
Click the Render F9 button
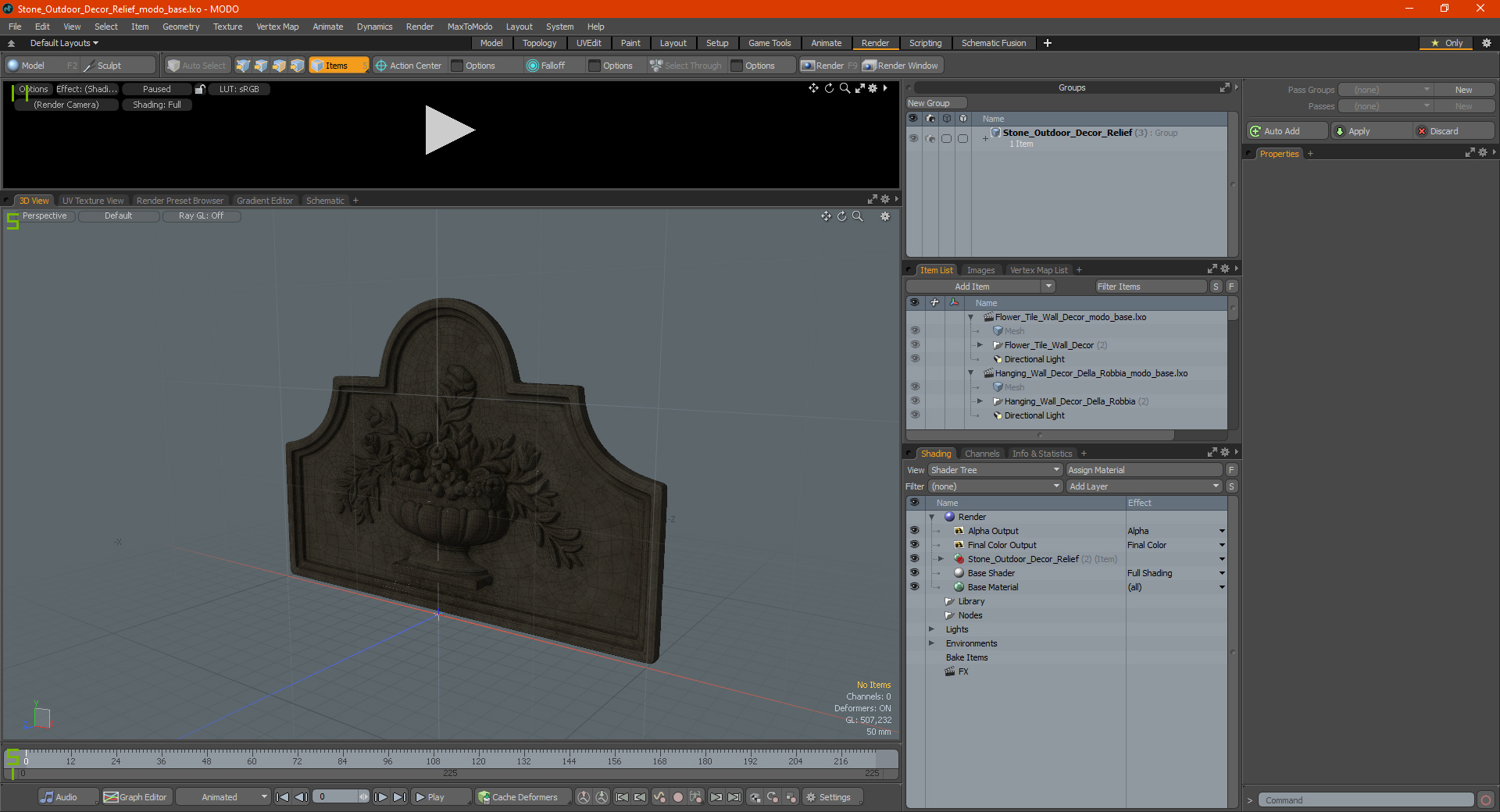click(x=829, y=66)
